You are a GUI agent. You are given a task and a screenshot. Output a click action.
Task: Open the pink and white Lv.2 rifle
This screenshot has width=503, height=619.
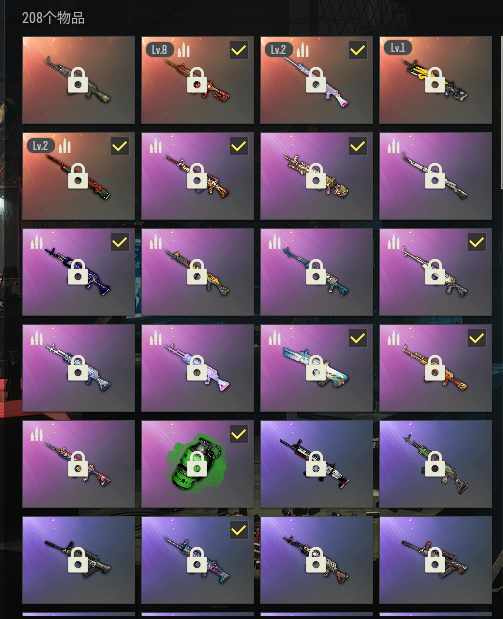point(316,80)
